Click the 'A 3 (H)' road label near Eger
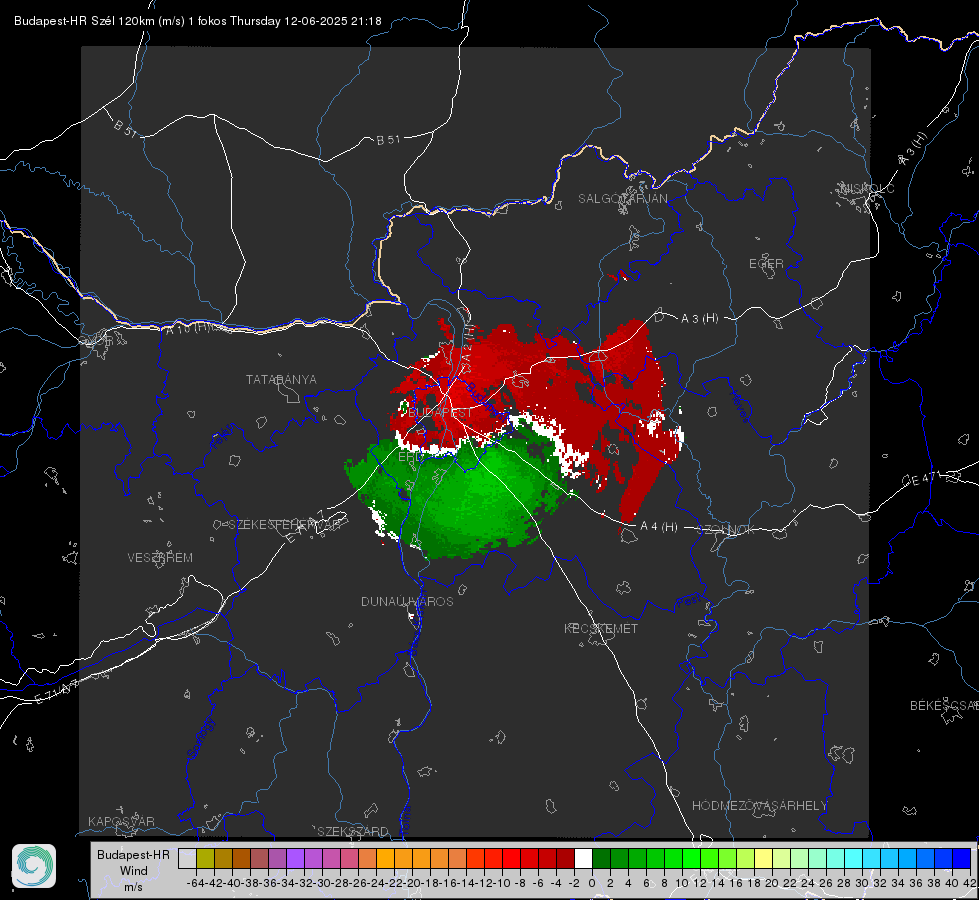Viewport: 979px width, 900px height. pyautogui.click(x=699, y=319)
